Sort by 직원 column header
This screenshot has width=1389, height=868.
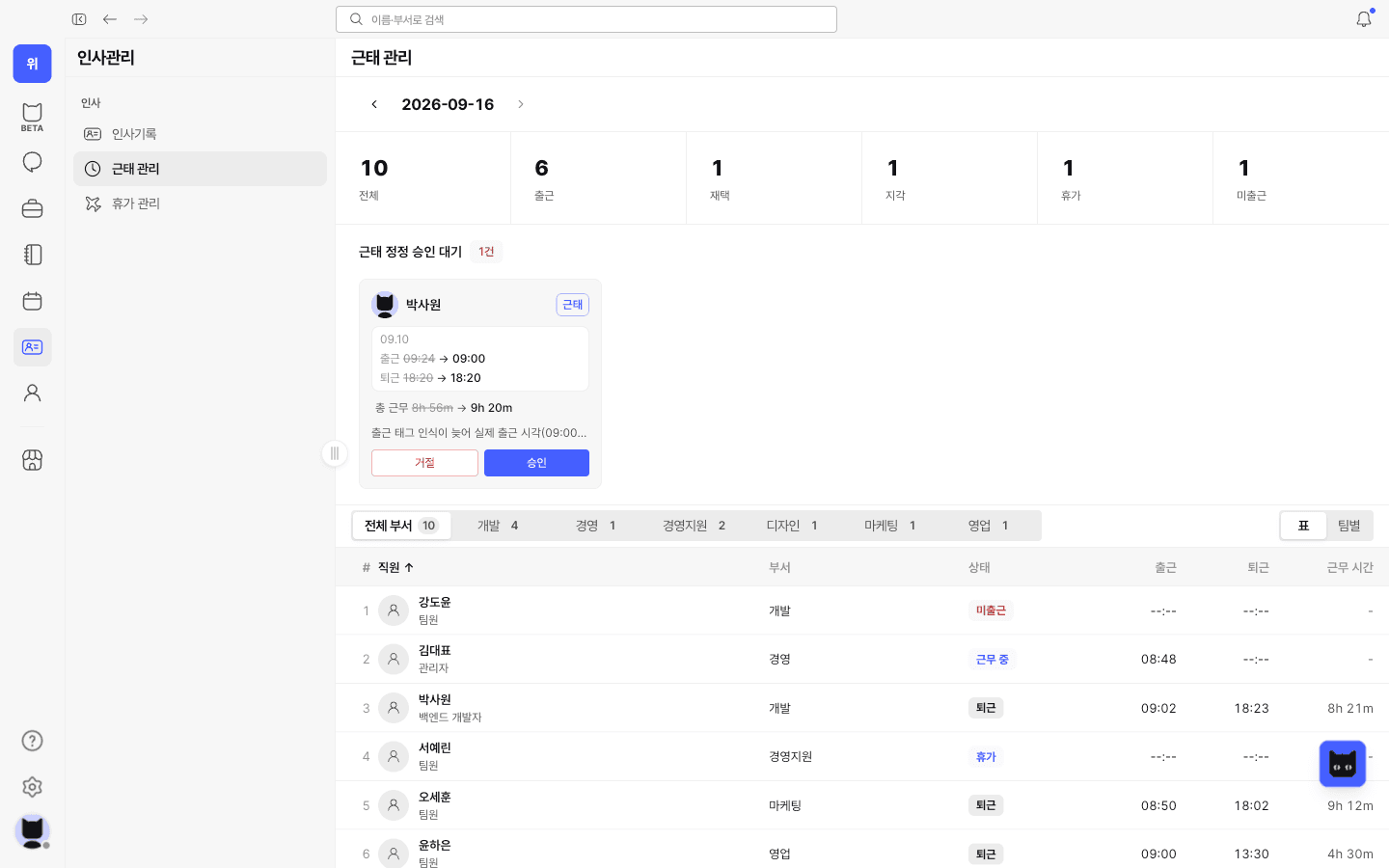pos(395,567)
